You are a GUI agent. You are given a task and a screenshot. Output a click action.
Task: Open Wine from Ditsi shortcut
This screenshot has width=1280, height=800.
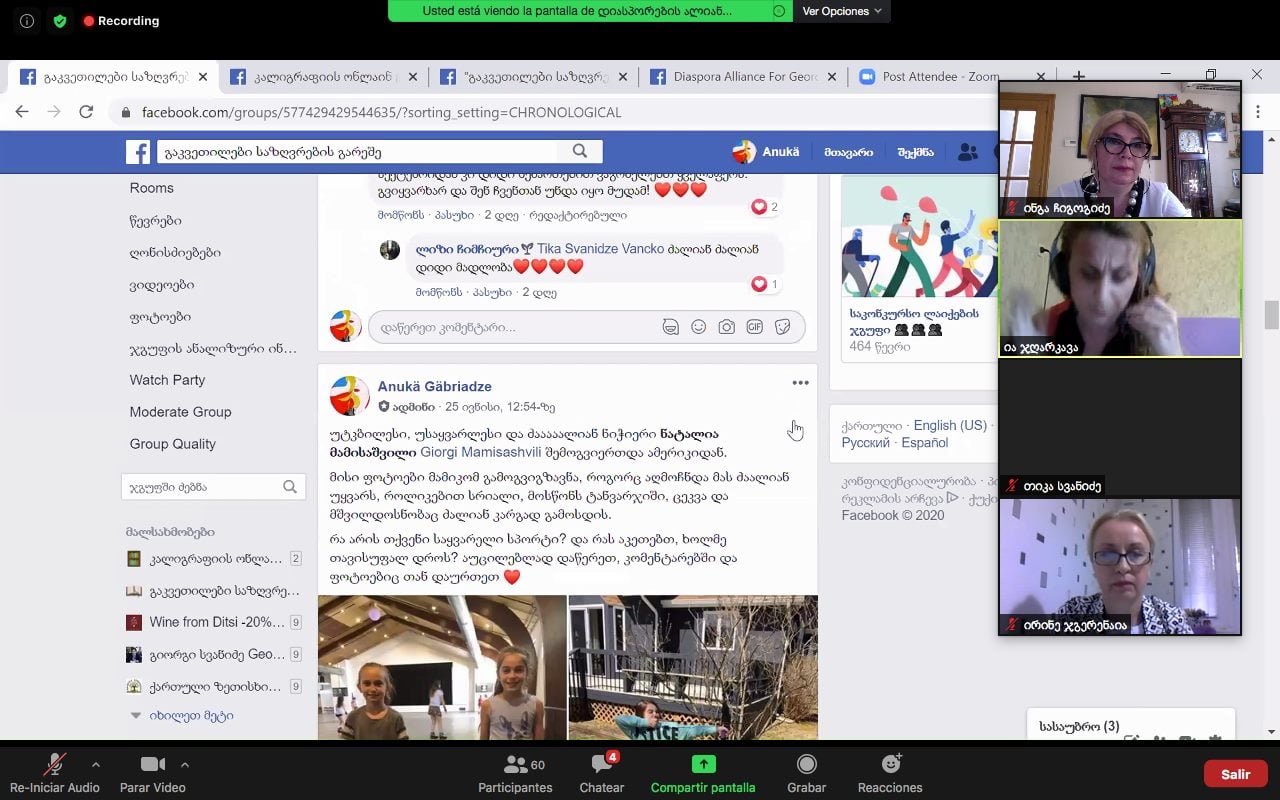[x=214, y=622]
